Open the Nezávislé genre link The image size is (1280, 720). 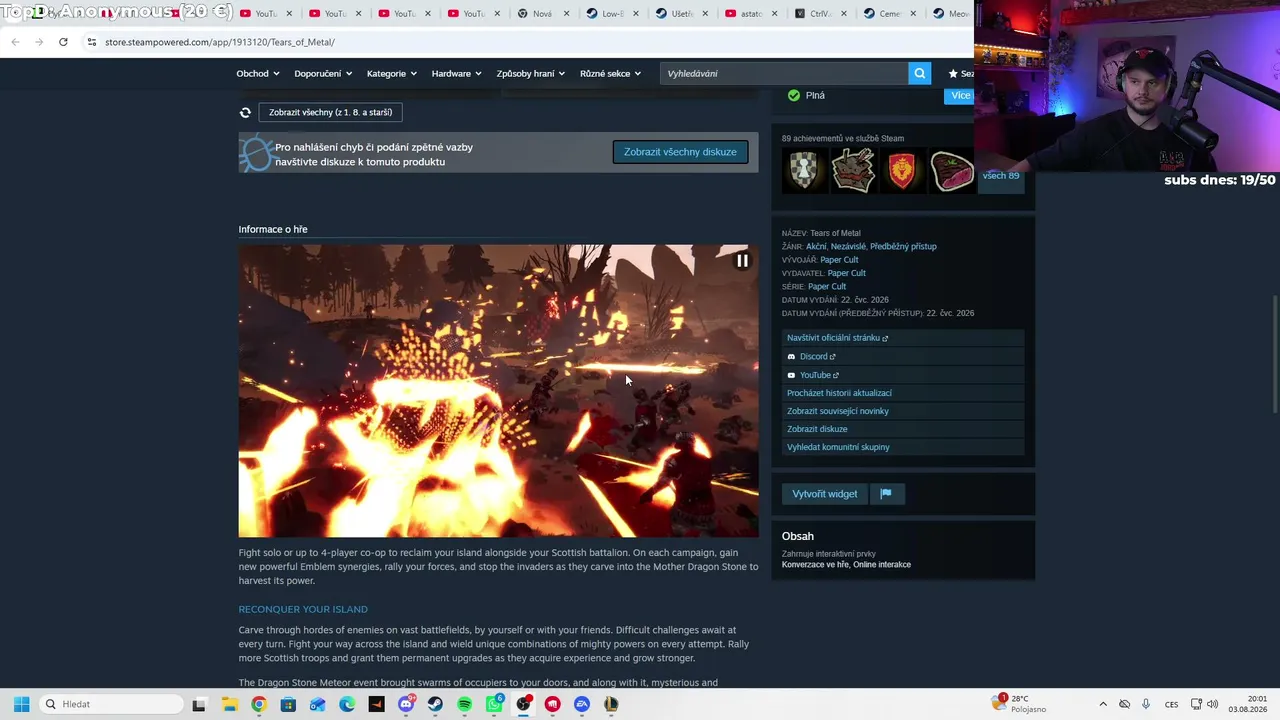(x=848, y=246)
